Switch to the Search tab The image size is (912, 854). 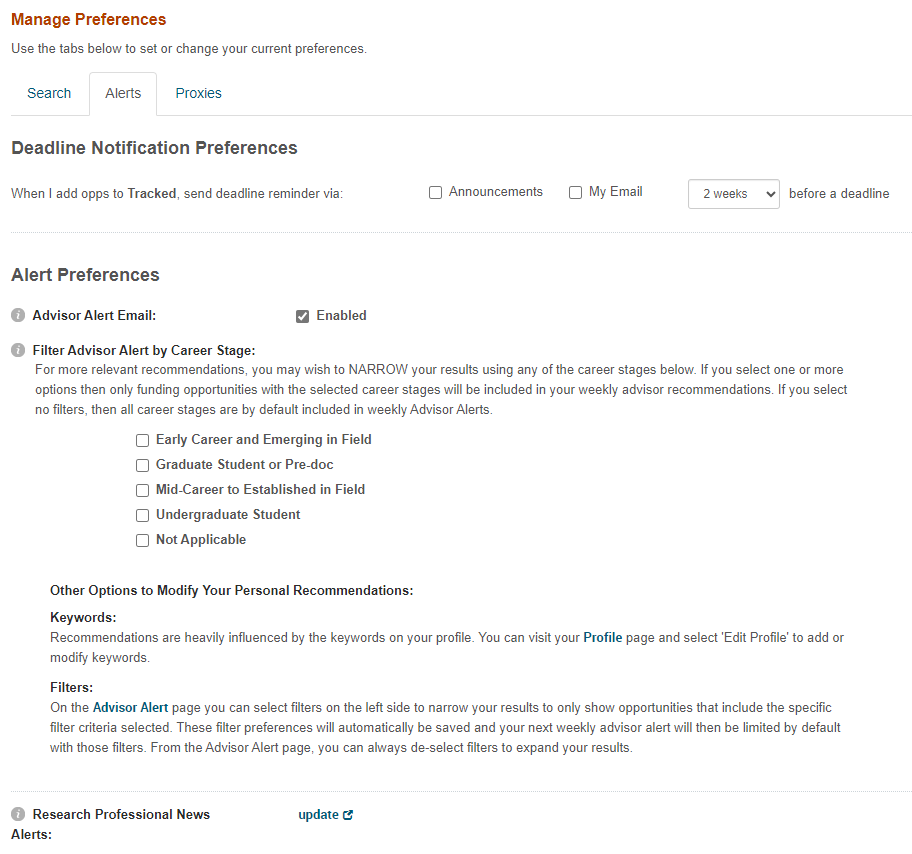click(49, 93)
